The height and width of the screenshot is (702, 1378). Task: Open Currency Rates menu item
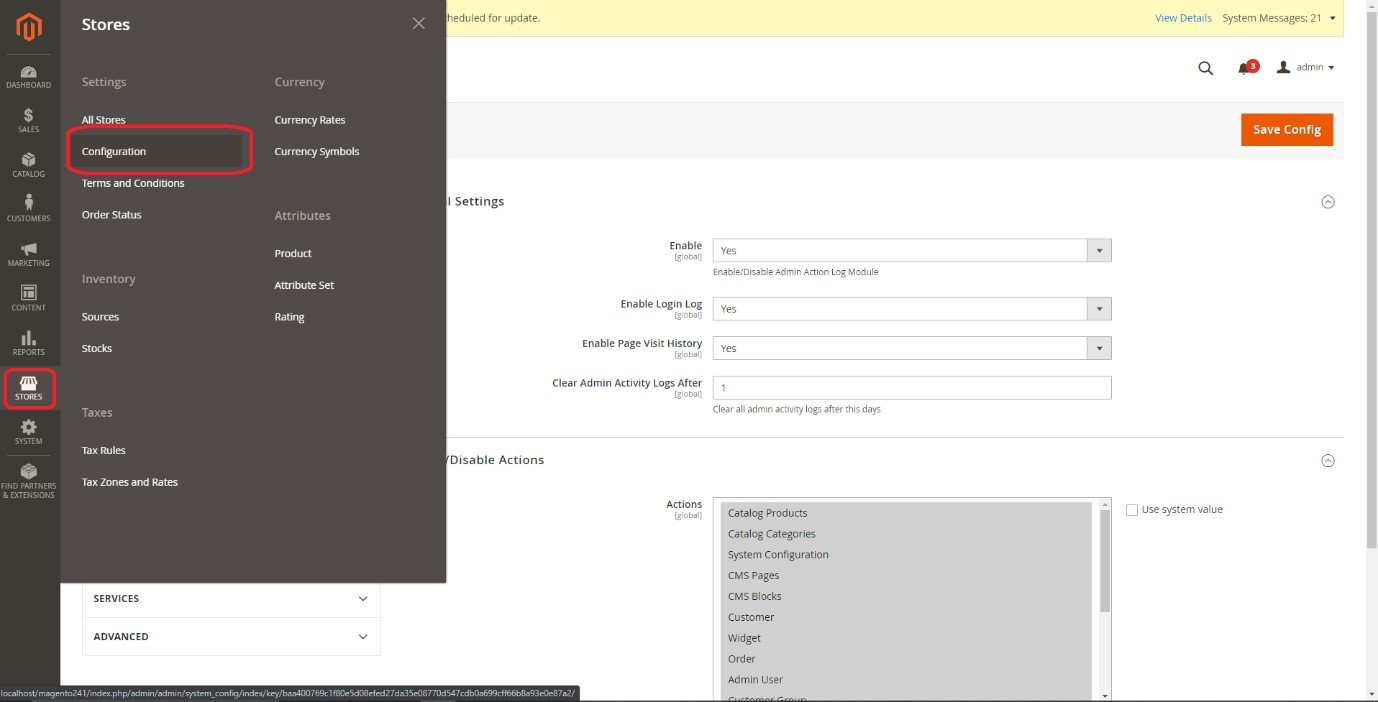point(310,120)
